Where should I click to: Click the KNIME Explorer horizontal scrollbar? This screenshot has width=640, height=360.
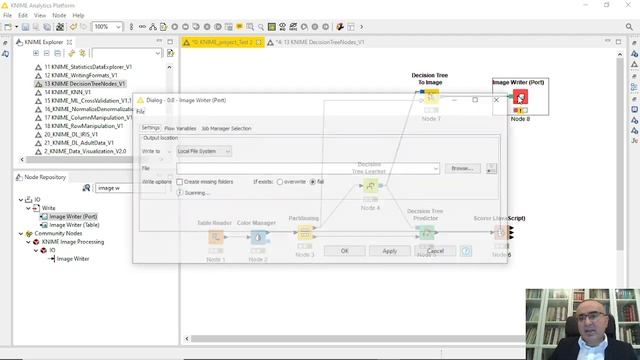(80, 160)
